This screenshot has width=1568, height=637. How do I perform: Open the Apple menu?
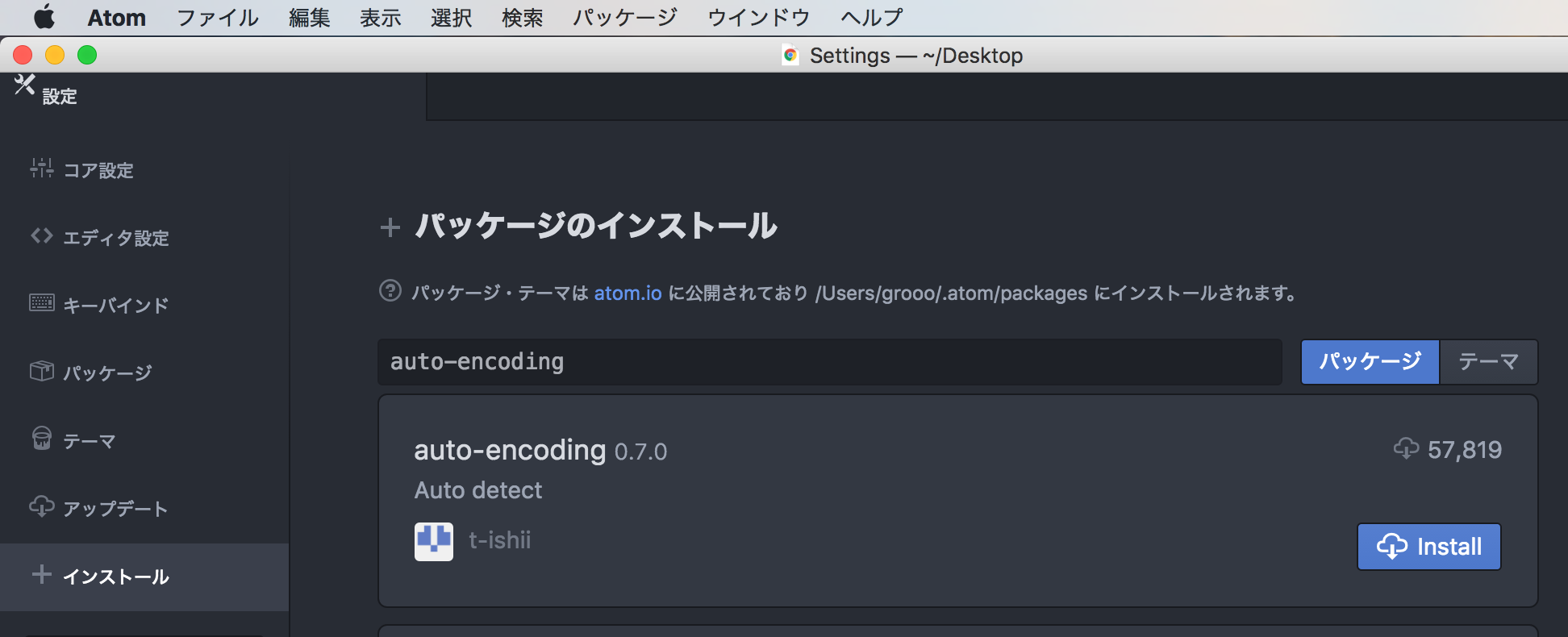pos(44,17)
